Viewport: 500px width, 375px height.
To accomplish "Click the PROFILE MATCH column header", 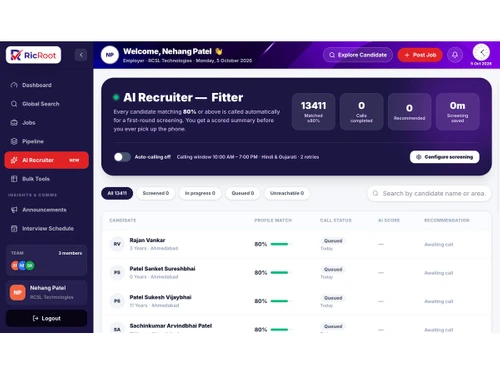I will click(x=273, y=220).
